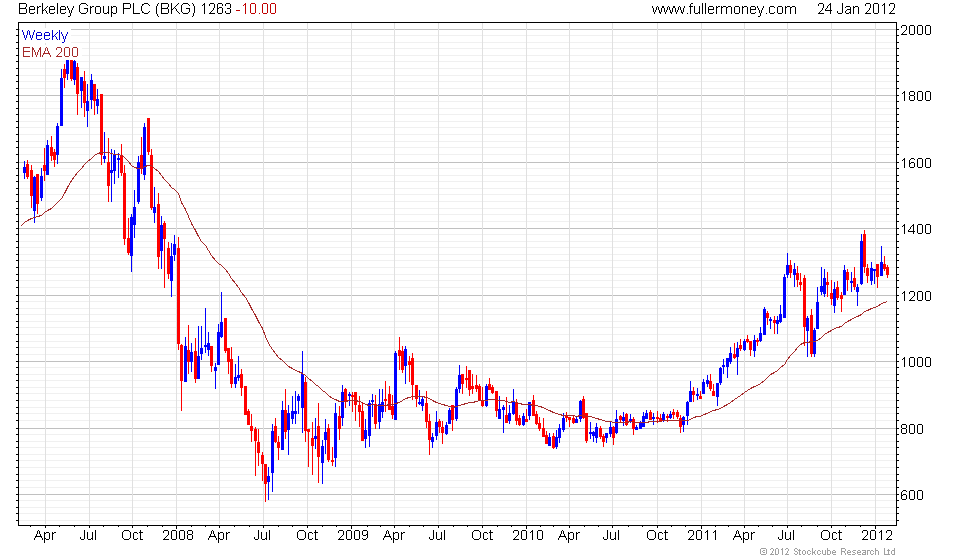
Task: Select the blue Weekly legend label
Action: pos(44,36)
